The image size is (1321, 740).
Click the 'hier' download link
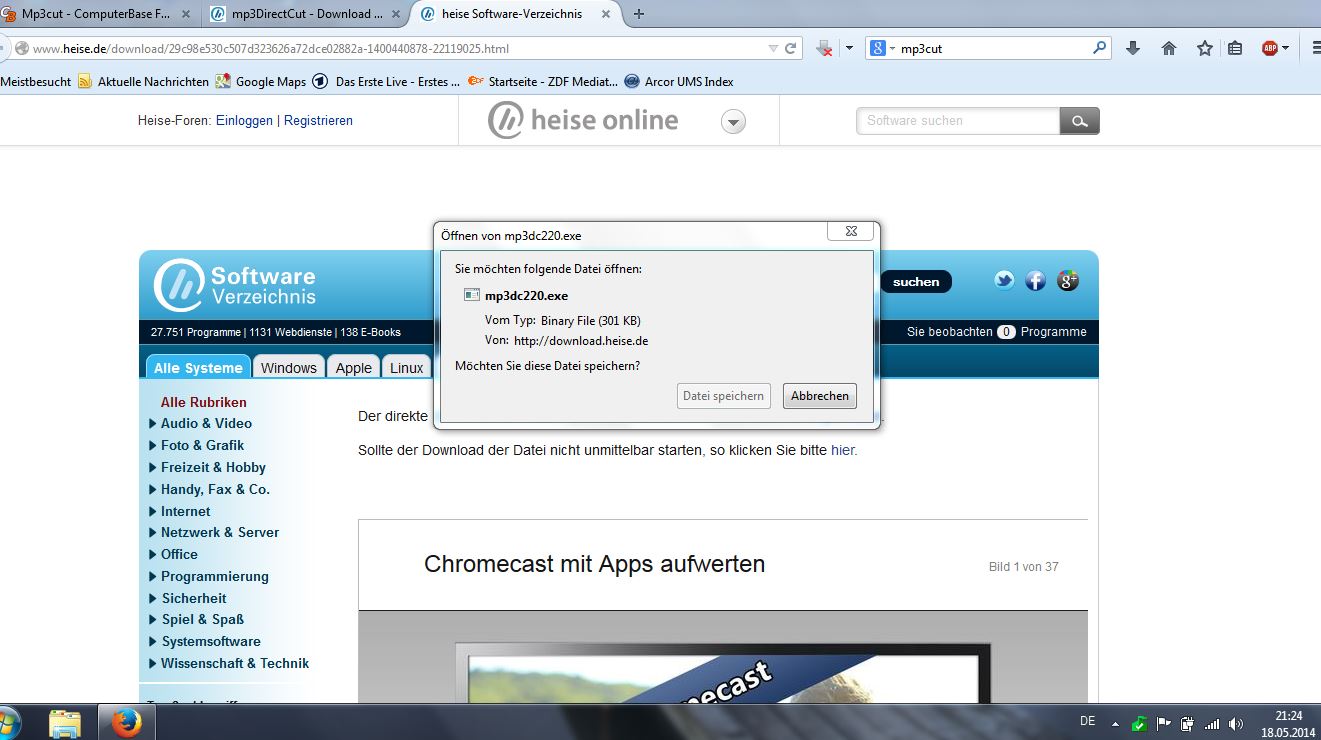tap(843, 450)
